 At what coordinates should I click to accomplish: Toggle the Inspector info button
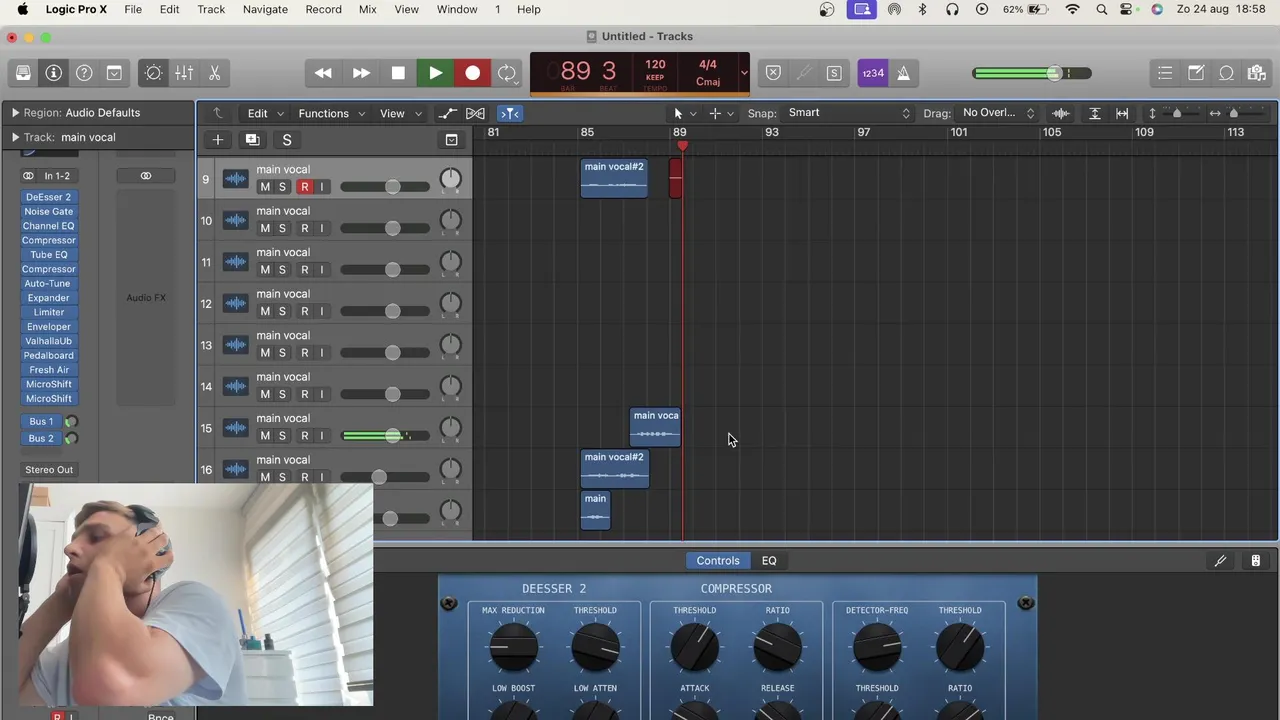(x=54, y=73)
